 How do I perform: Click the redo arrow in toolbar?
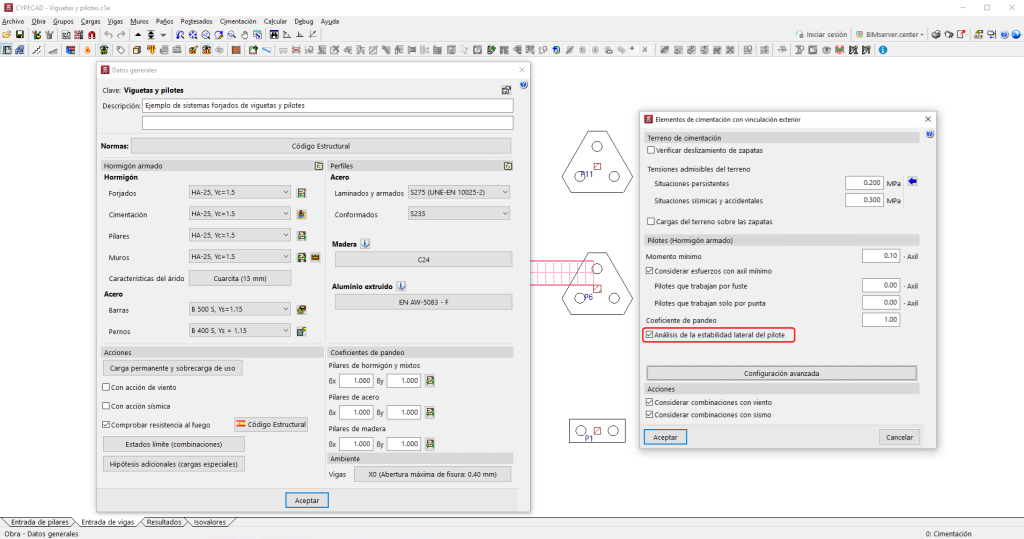click(121, 35)
